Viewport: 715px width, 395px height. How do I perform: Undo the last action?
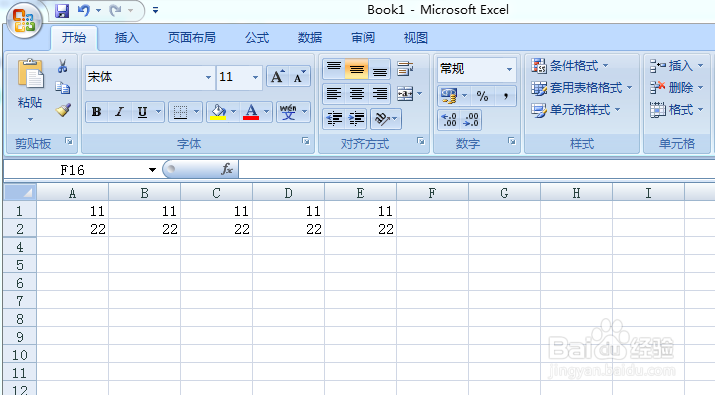[x=83, y=10]
